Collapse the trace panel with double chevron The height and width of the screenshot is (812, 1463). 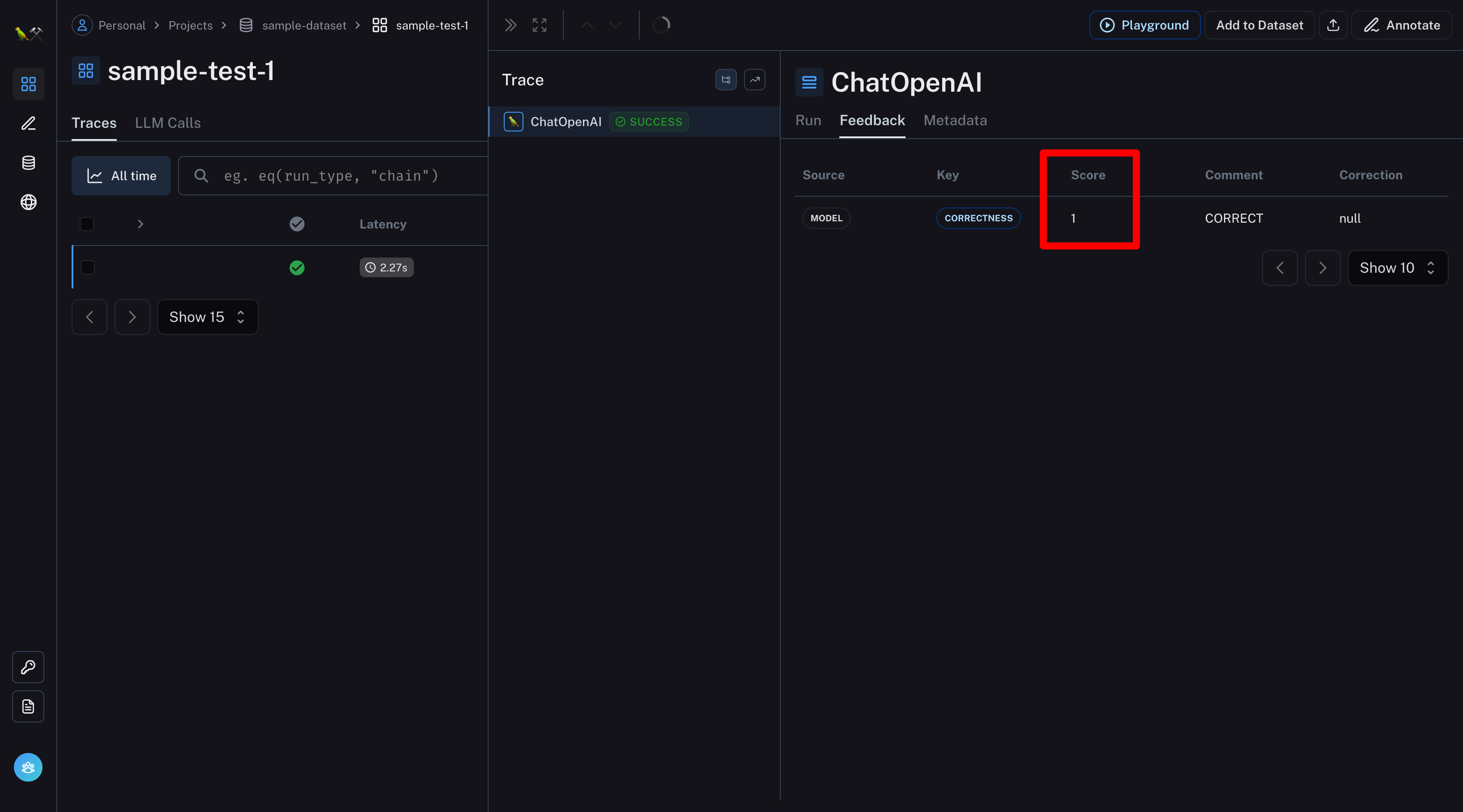[x=510, y=25]
